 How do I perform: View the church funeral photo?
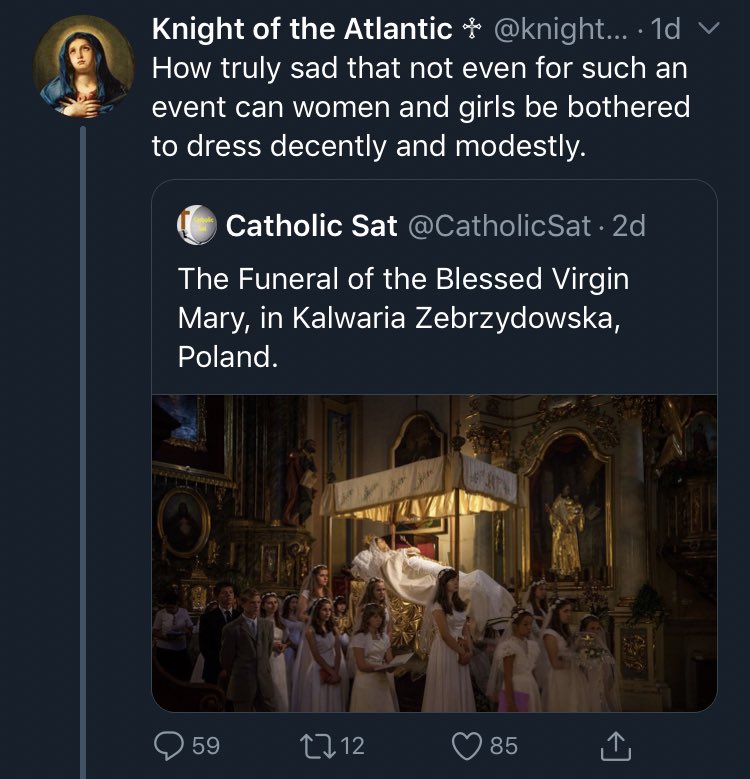point(434,552)
